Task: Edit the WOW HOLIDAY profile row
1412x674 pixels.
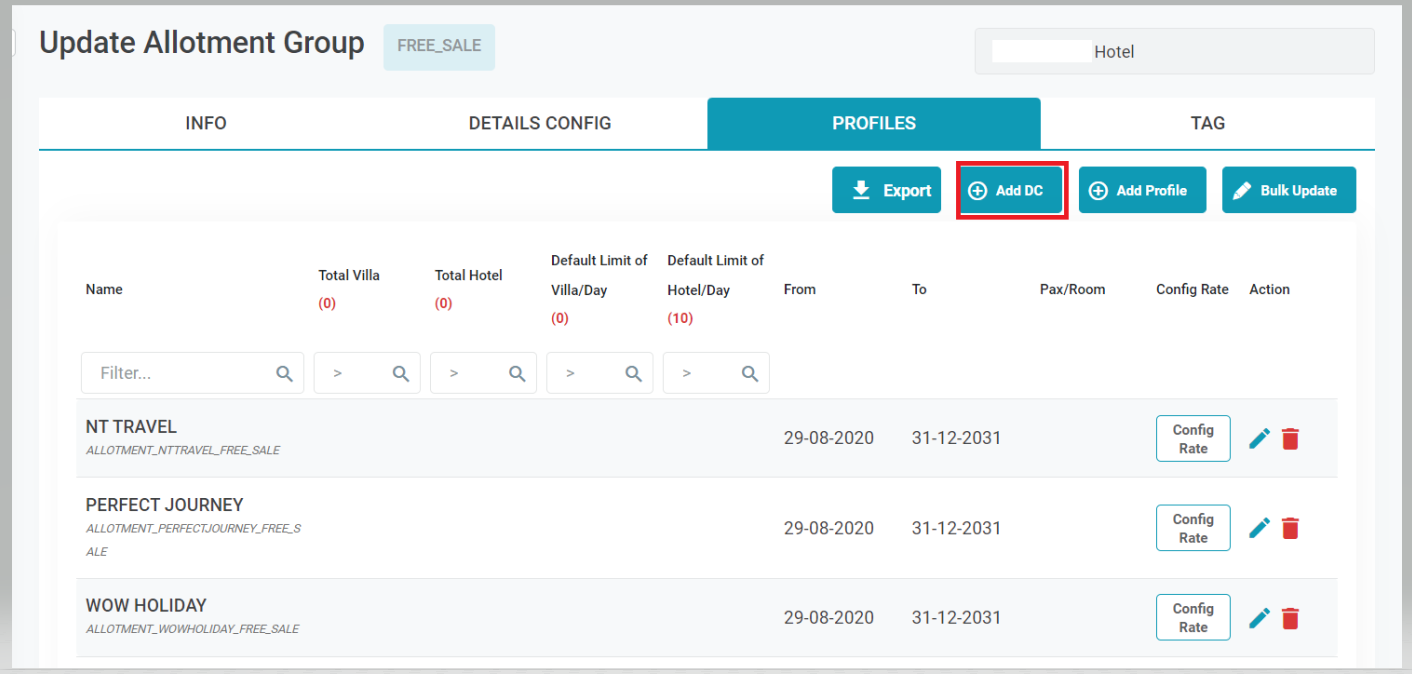Action: pos(1260,618)
